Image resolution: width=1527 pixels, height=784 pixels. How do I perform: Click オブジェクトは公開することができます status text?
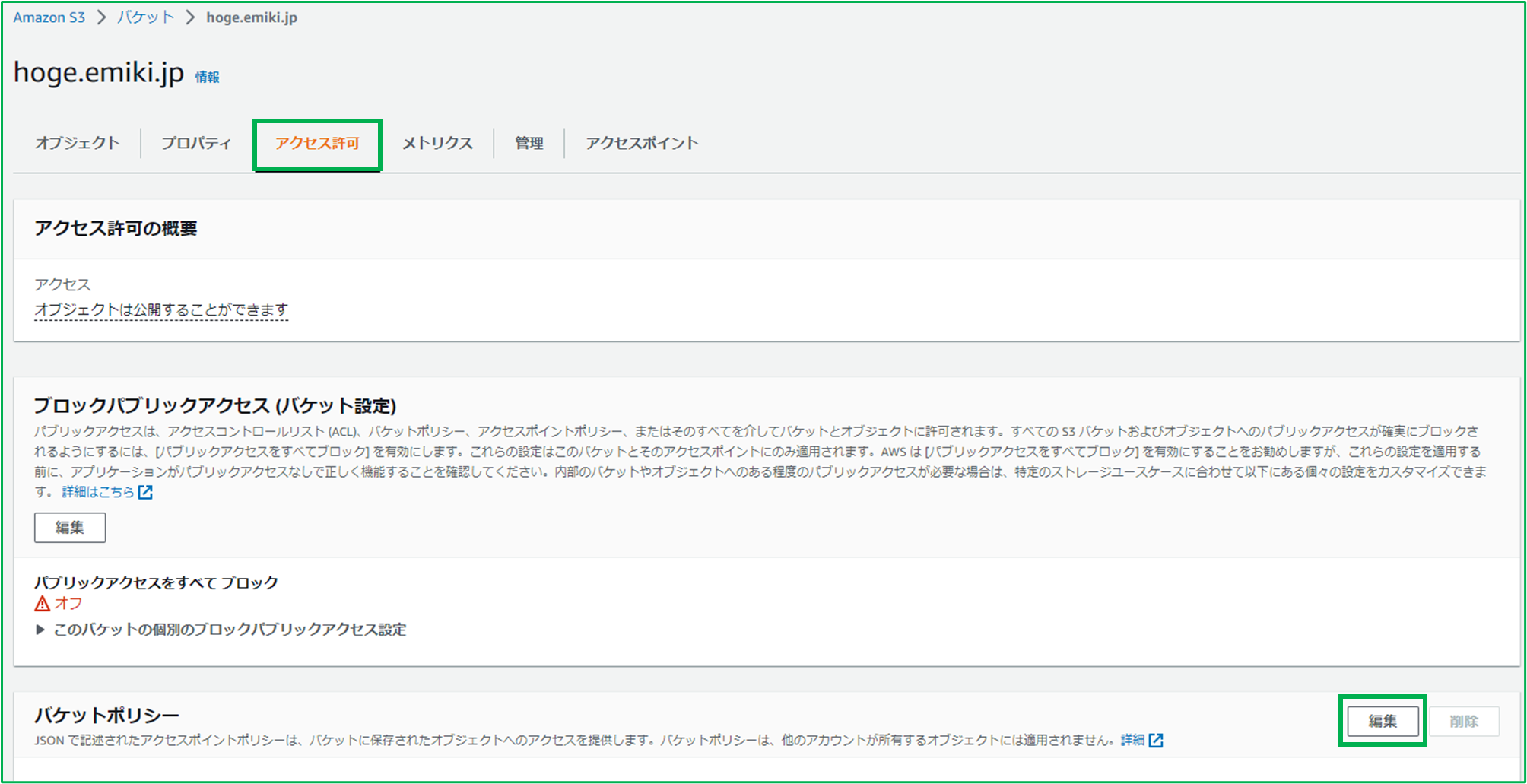point(161,309)
